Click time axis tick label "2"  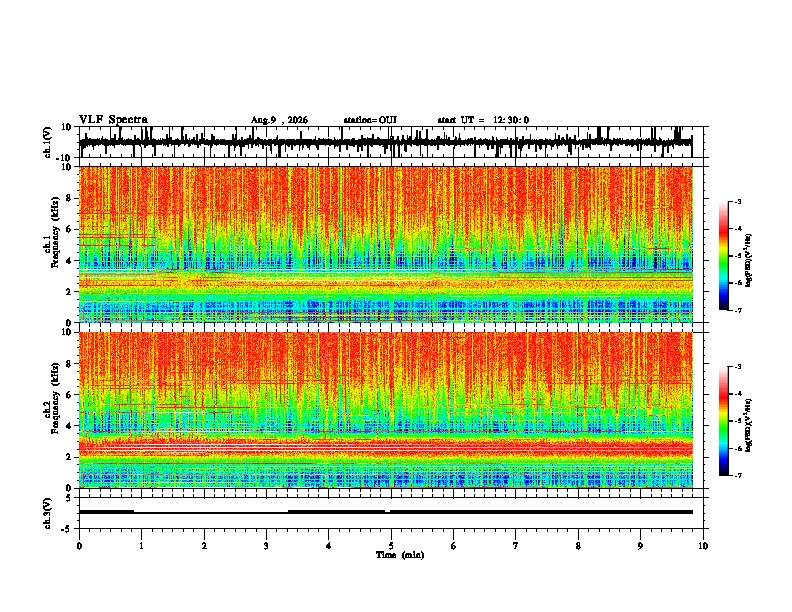tap(204, 546)
